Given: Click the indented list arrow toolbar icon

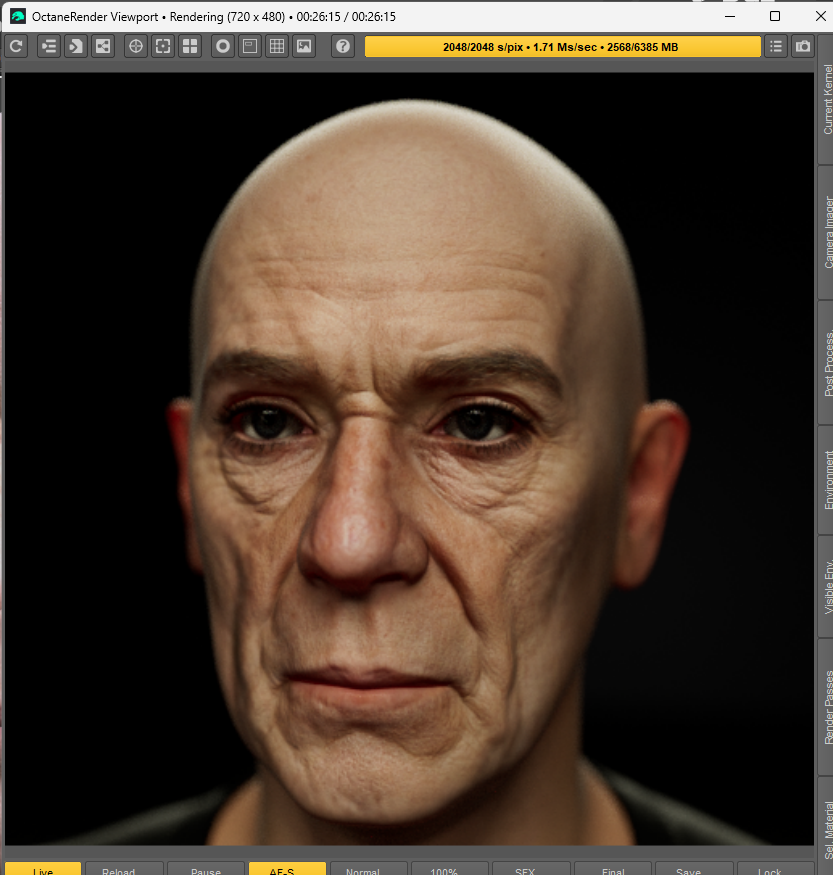Looking at the screenshot, I should tap(49, 46).
